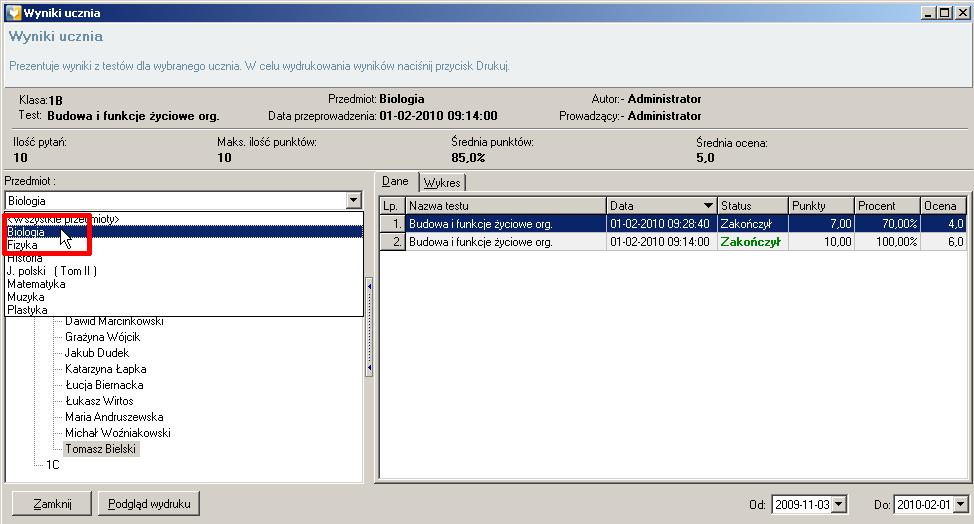The height and width of the screenshot is (524, 974).
Task: Select student Łucja Biernacka
Action: (104, 385)
